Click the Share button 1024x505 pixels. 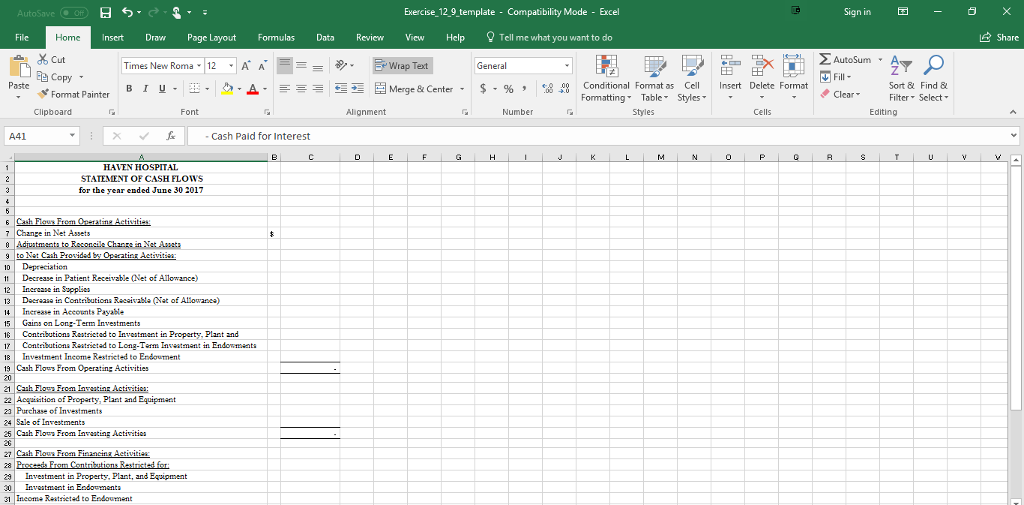(x=1000, y=38)
